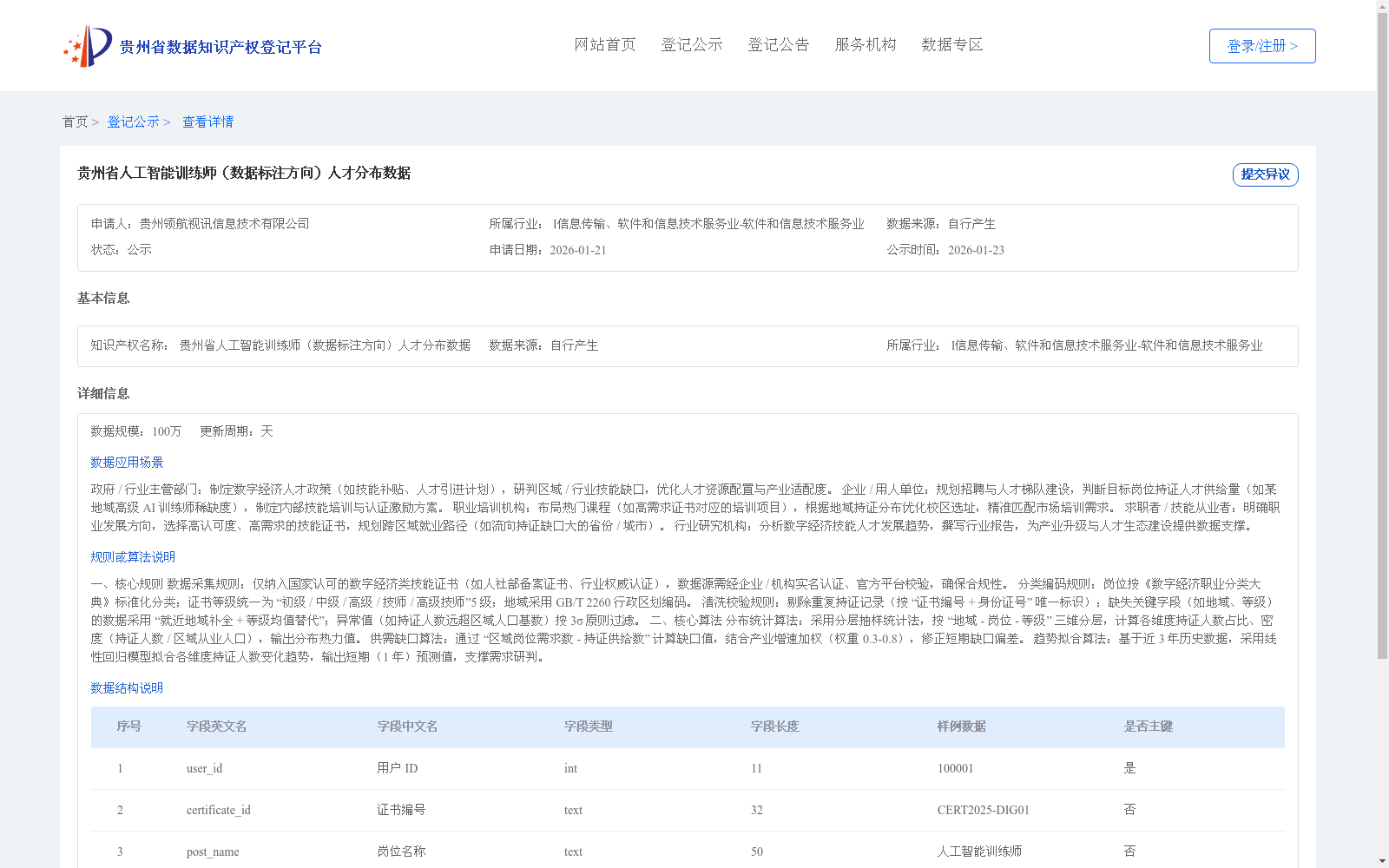The image size is (1389, 868).
Task: Select sample data 100001 cell
Action: coord(956,768)
